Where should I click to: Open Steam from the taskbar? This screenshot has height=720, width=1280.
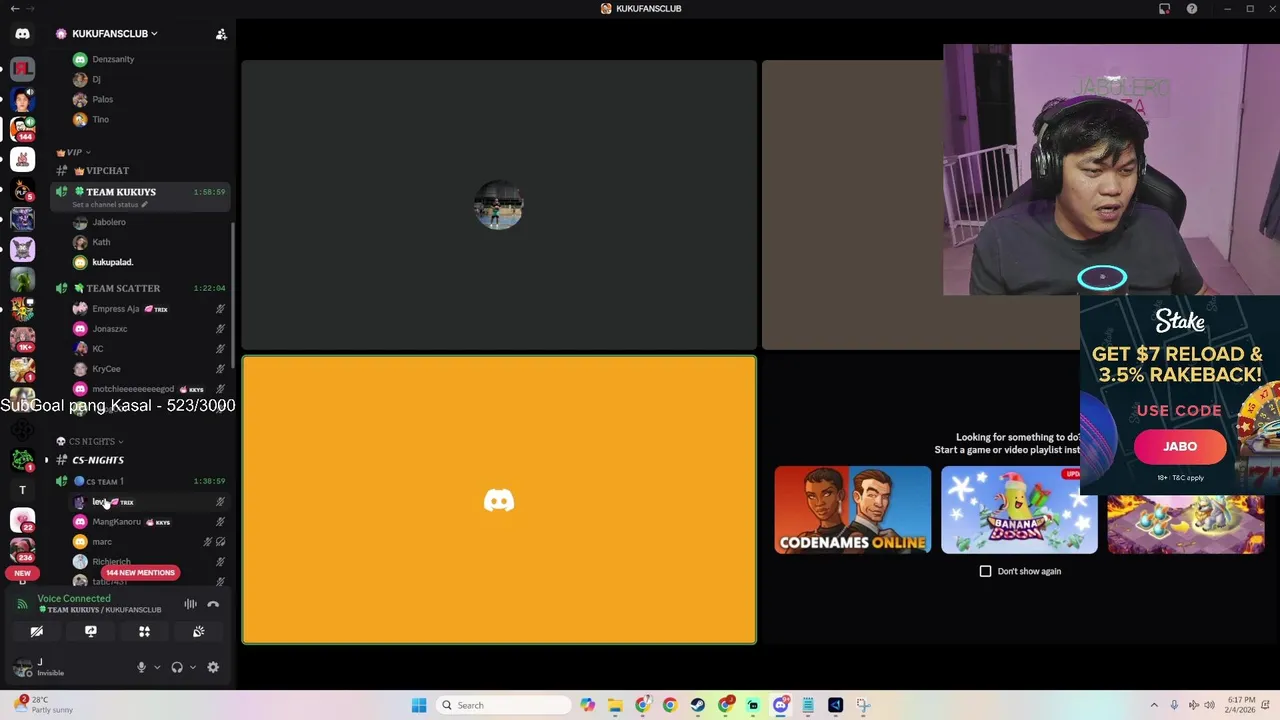(x=698, y=705)
